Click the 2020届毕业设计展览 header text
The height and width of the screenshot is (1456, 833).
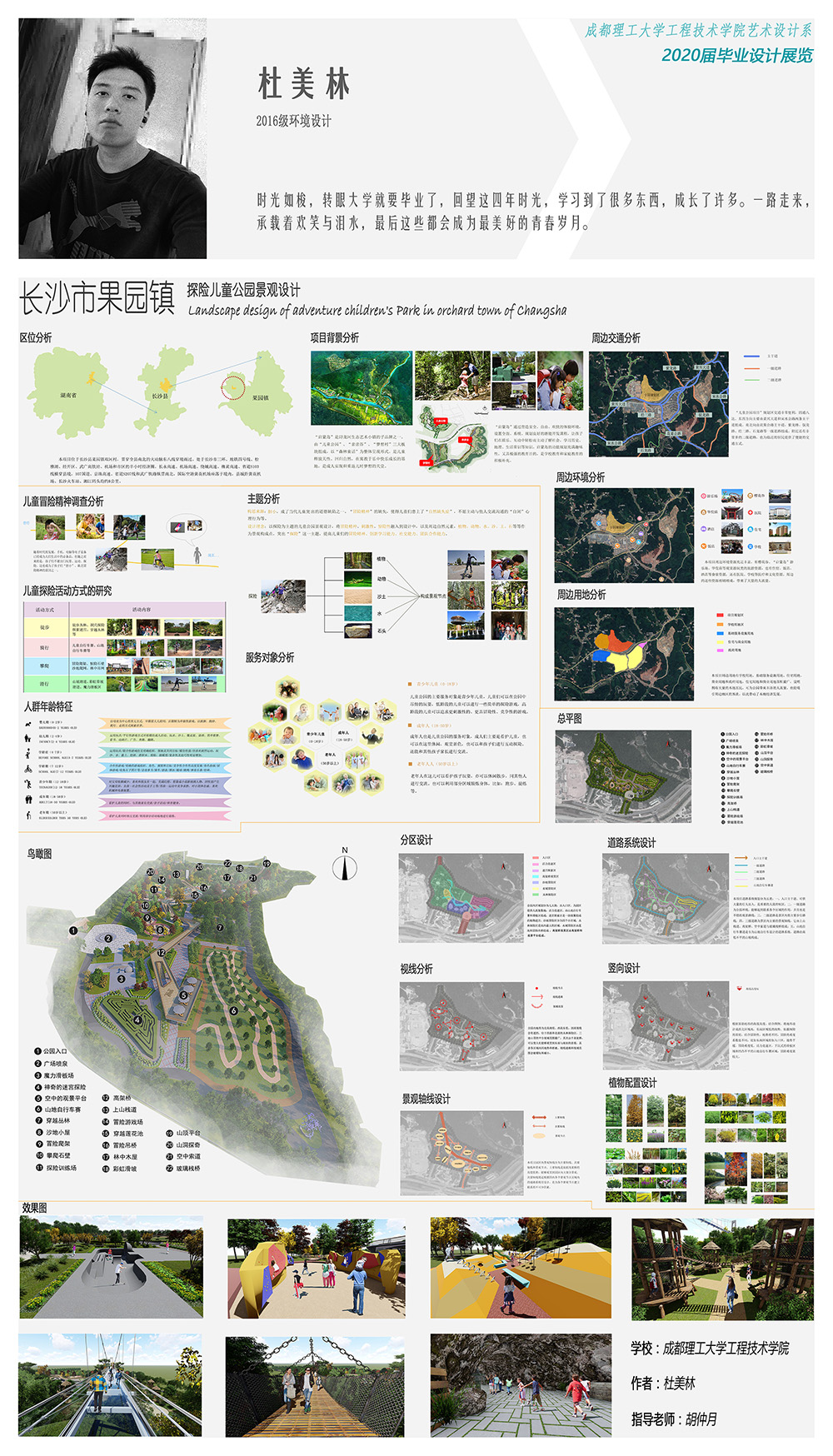[x=737, y=55]
